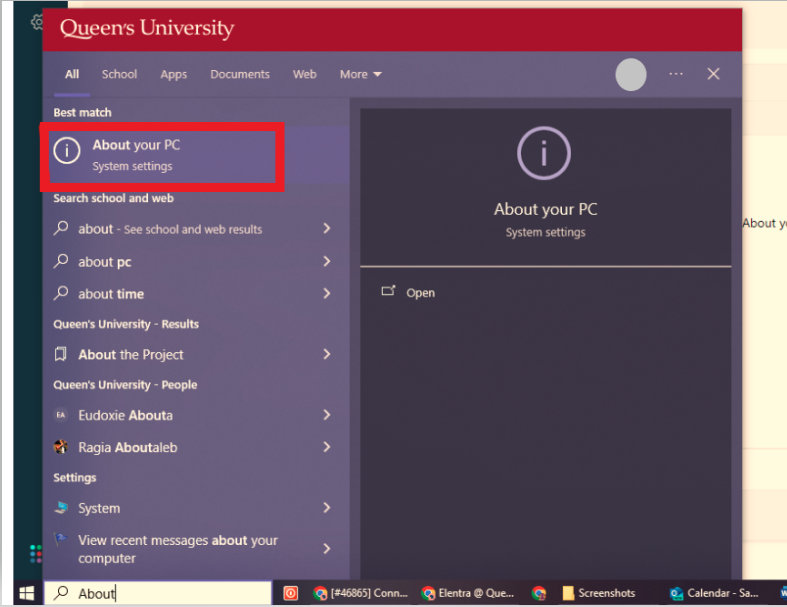Open the three-dot options menu
787x607 pixels.
(676, 74)
